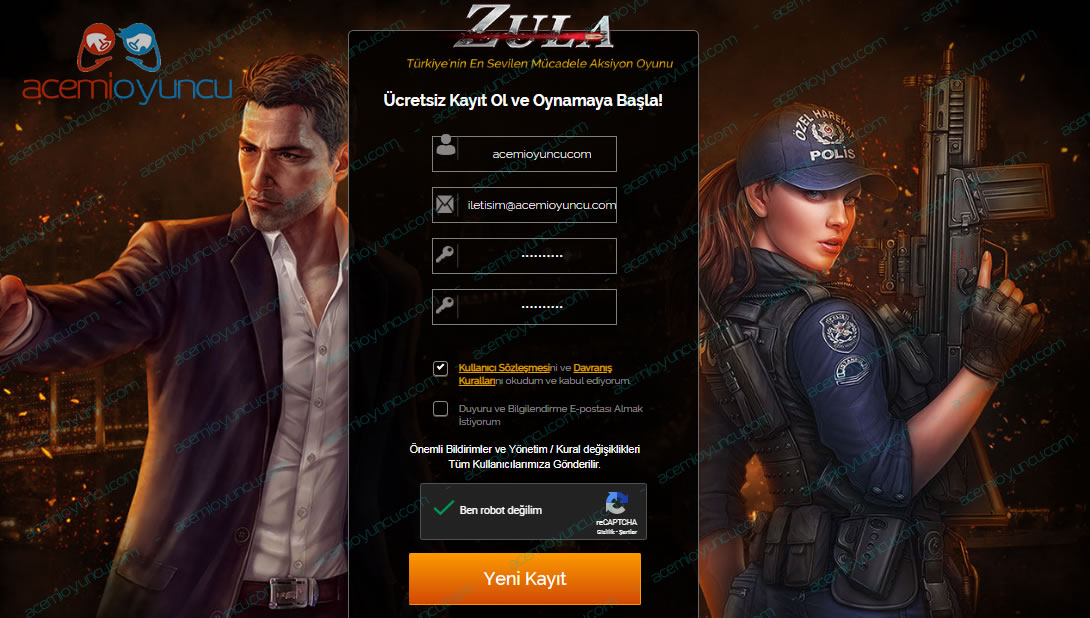Click the envelope icon beside email field
This screenshot has height=618, width=1090.
[445, 204]
